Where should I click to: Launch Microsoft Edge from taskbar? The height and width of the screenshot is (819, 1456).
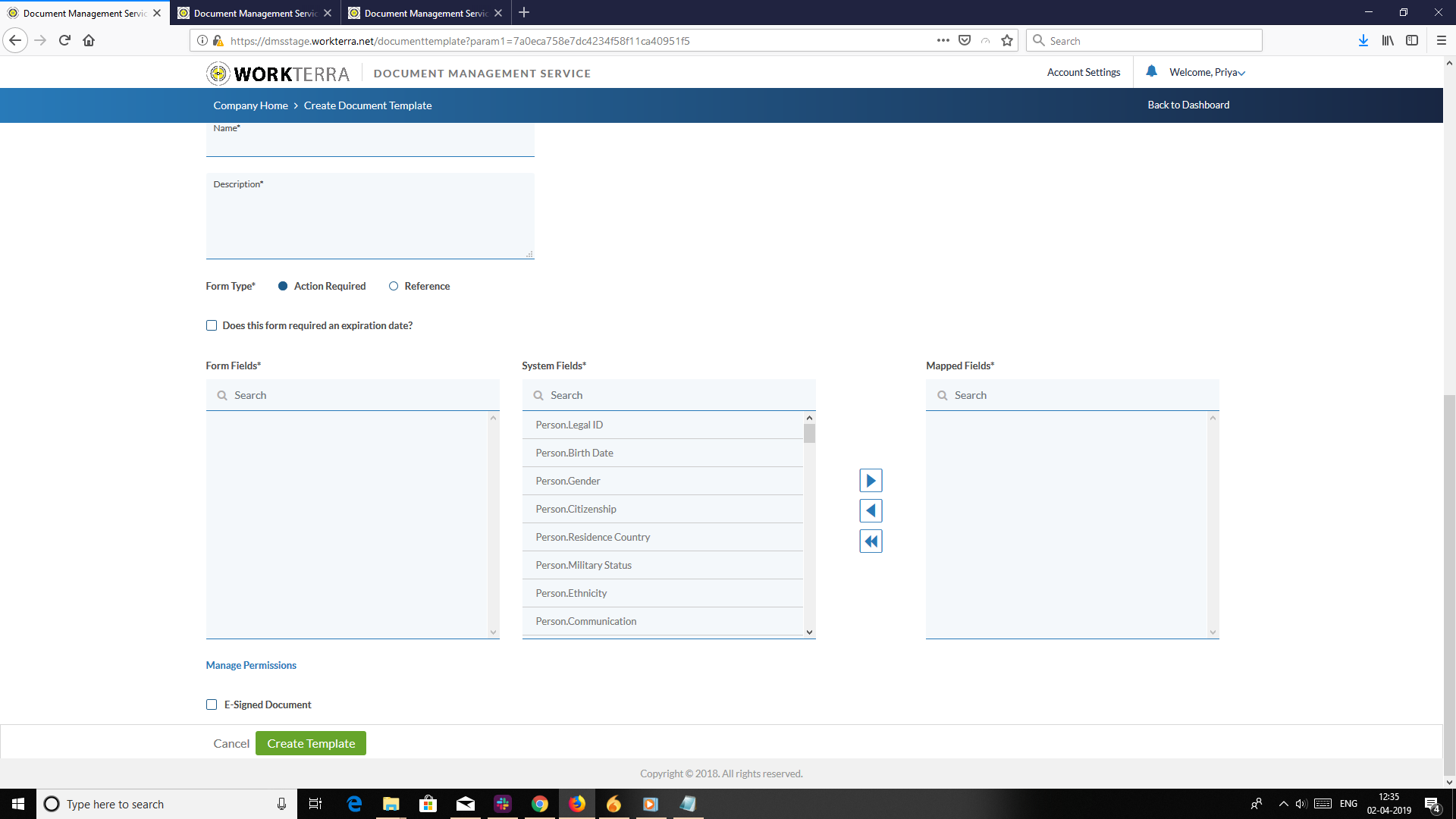click(x=354, y=804)
